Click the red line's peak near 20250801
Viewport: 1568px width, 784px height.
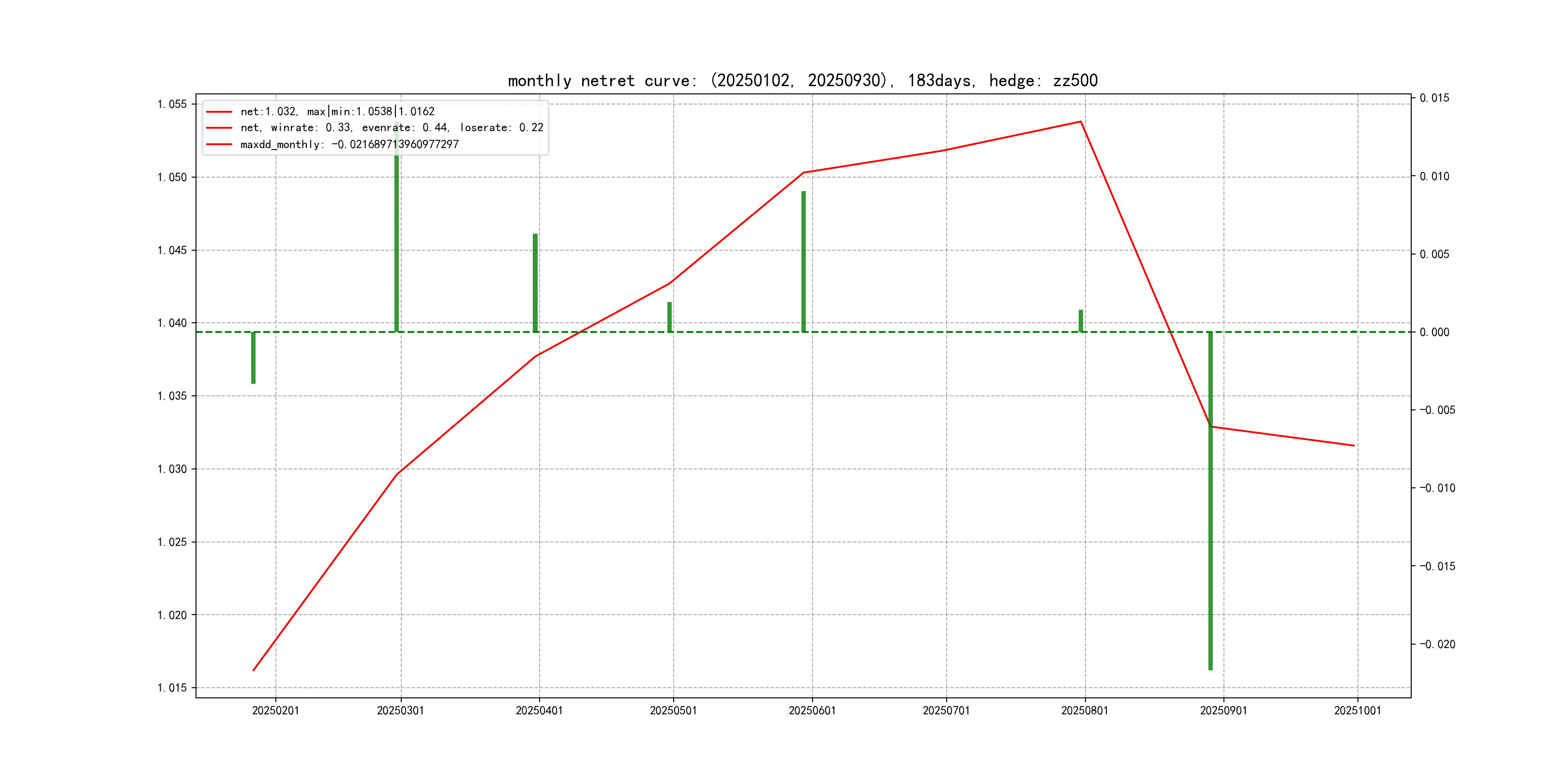[x=1081, y=122]
